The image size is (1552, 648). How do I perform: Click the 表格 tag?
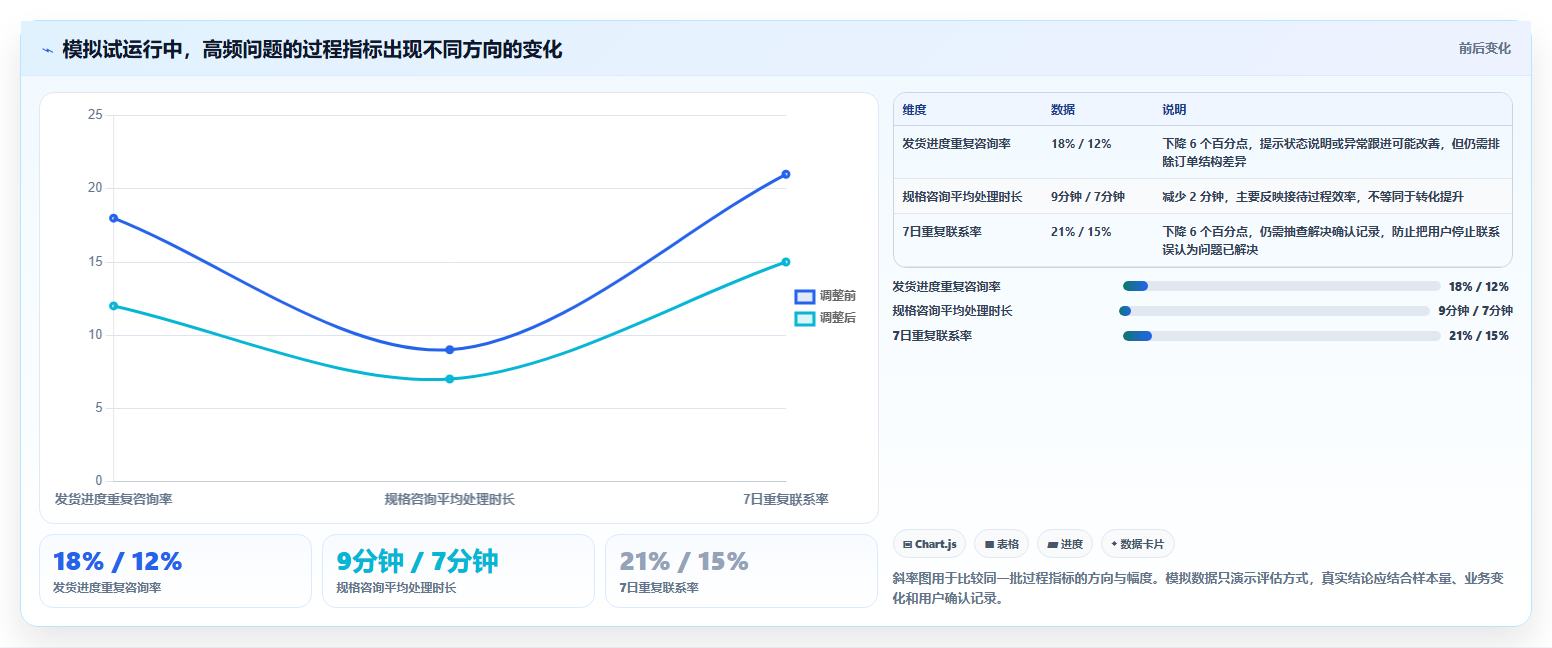coord(1001,544)
